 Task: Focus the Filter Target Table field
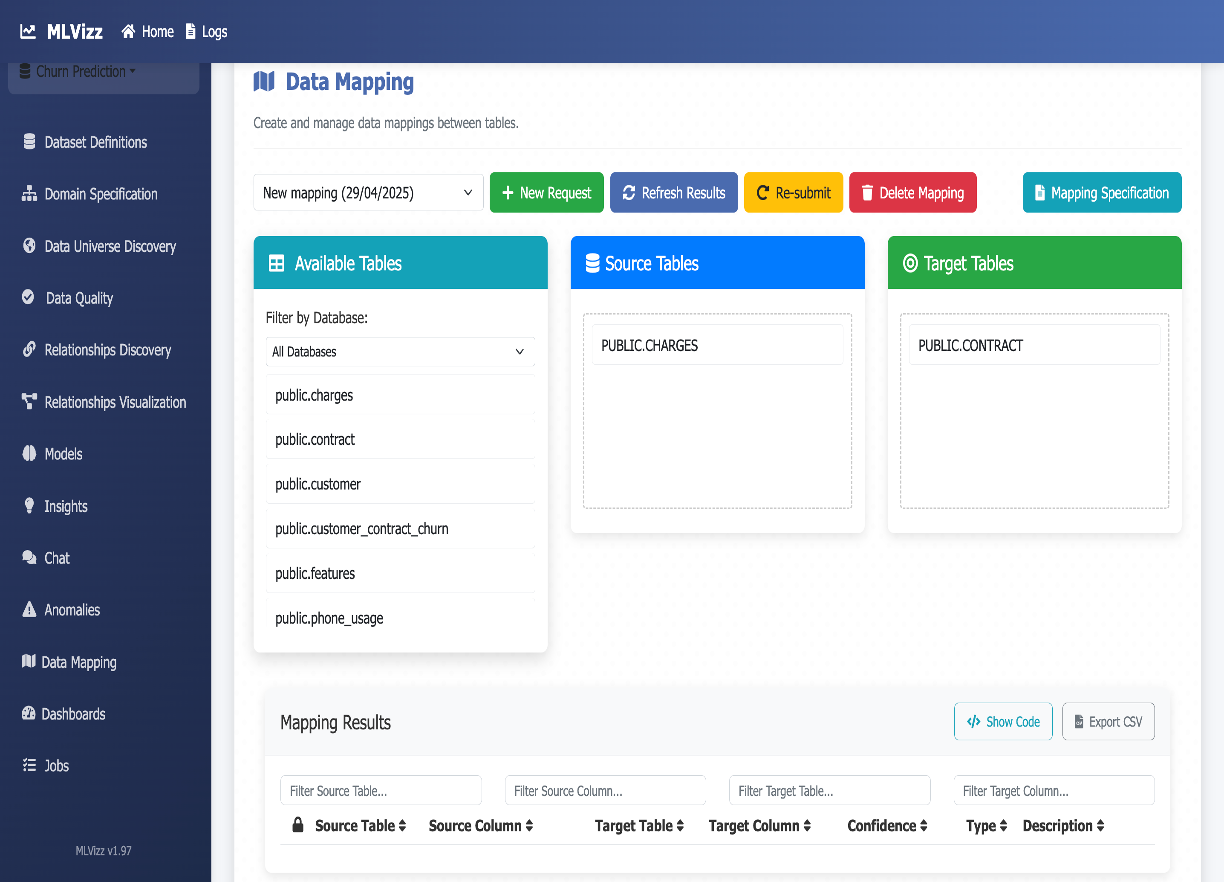click(830, 790)
